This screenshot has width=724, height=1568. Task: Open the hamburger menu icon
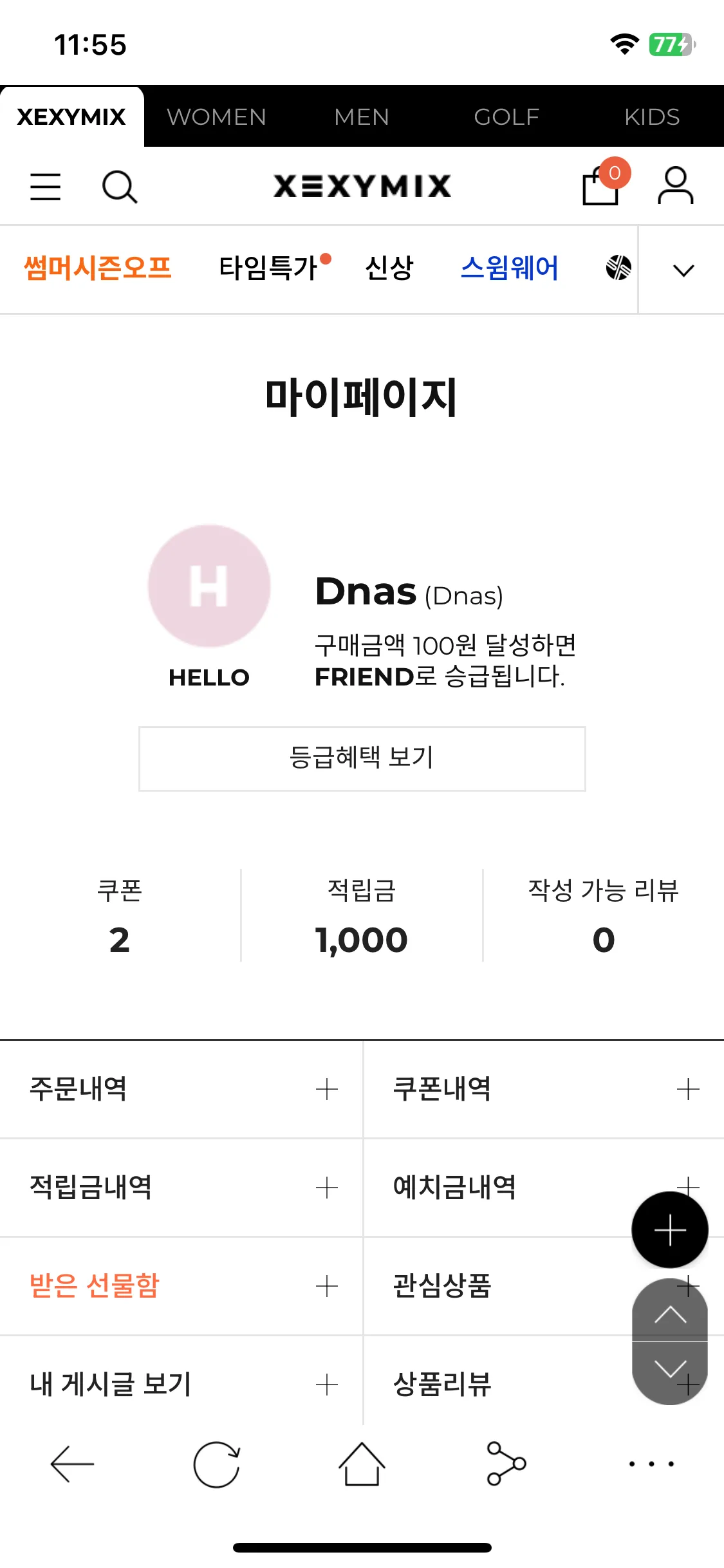click(46, 187)
